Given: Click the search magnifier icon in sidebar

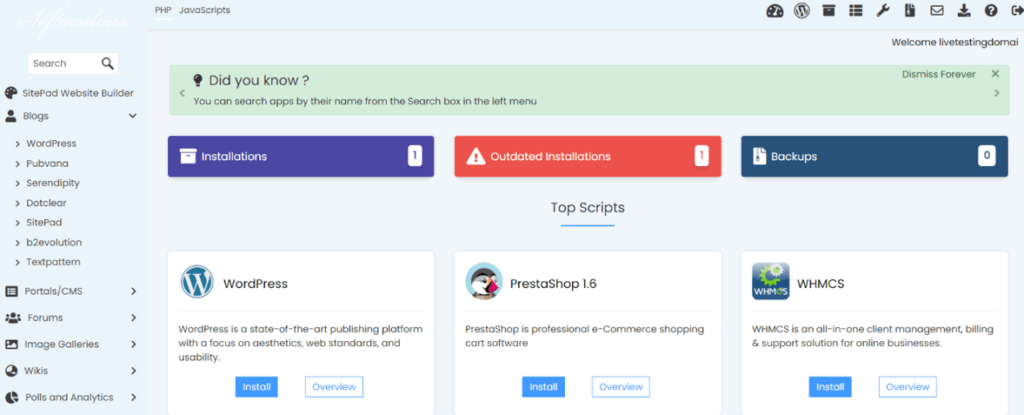Looking at the screenshot, I should (x=108, y=63).
